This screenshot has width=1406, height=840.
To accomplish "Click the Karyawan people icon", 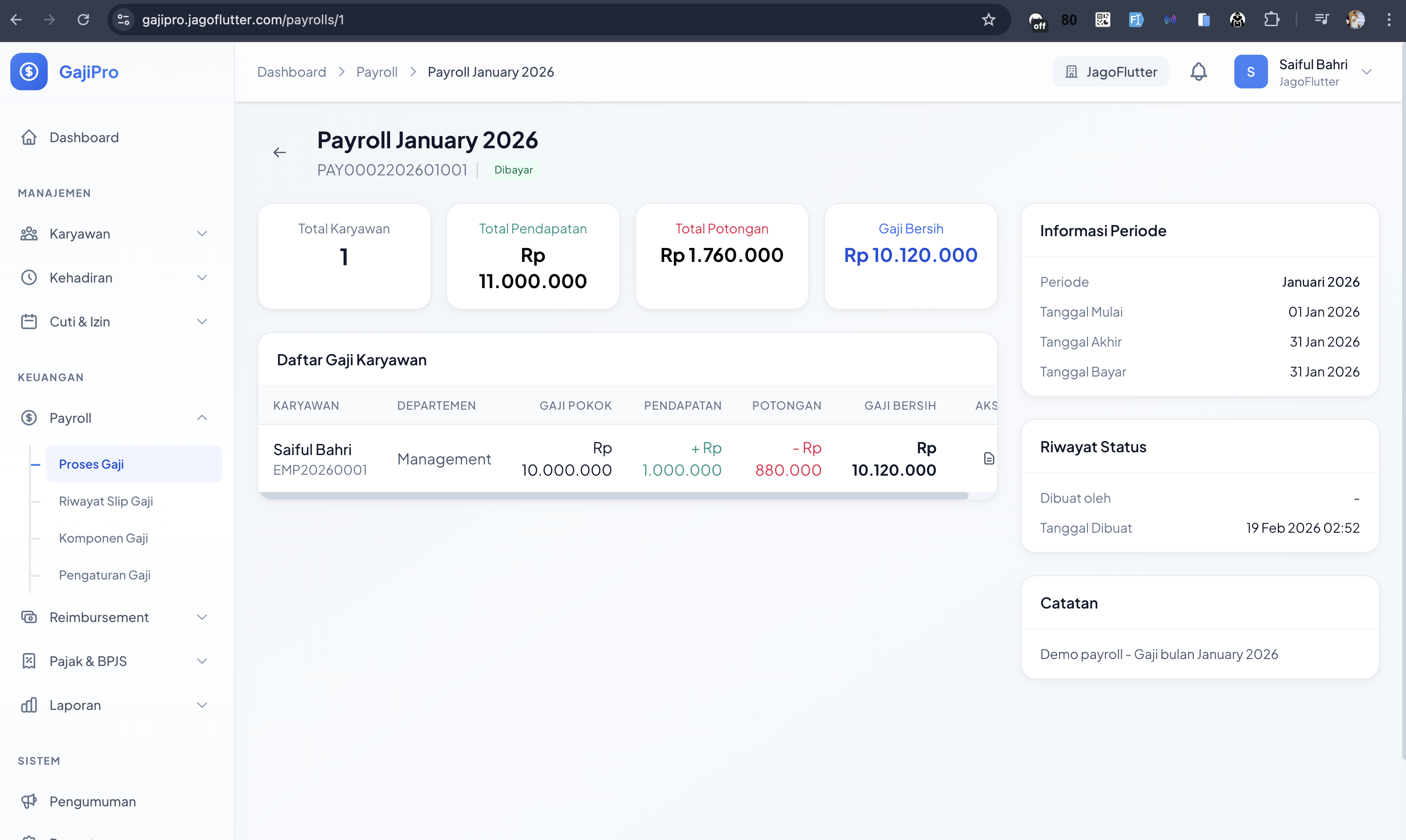I will tap(29, 234).
